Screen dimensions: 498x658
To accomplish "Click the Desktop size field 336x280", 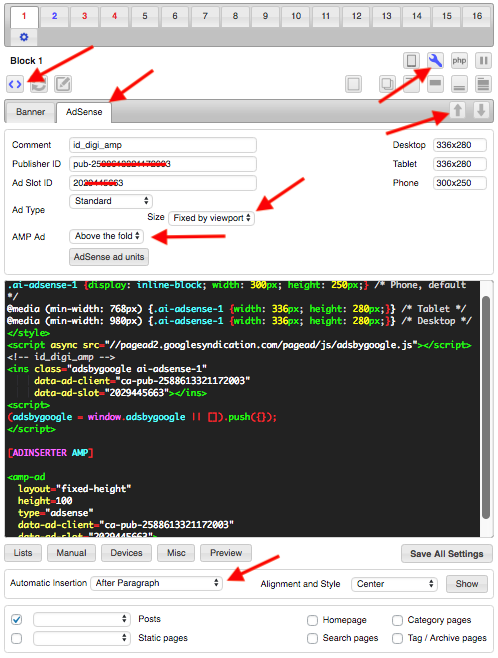I will 460,145.
